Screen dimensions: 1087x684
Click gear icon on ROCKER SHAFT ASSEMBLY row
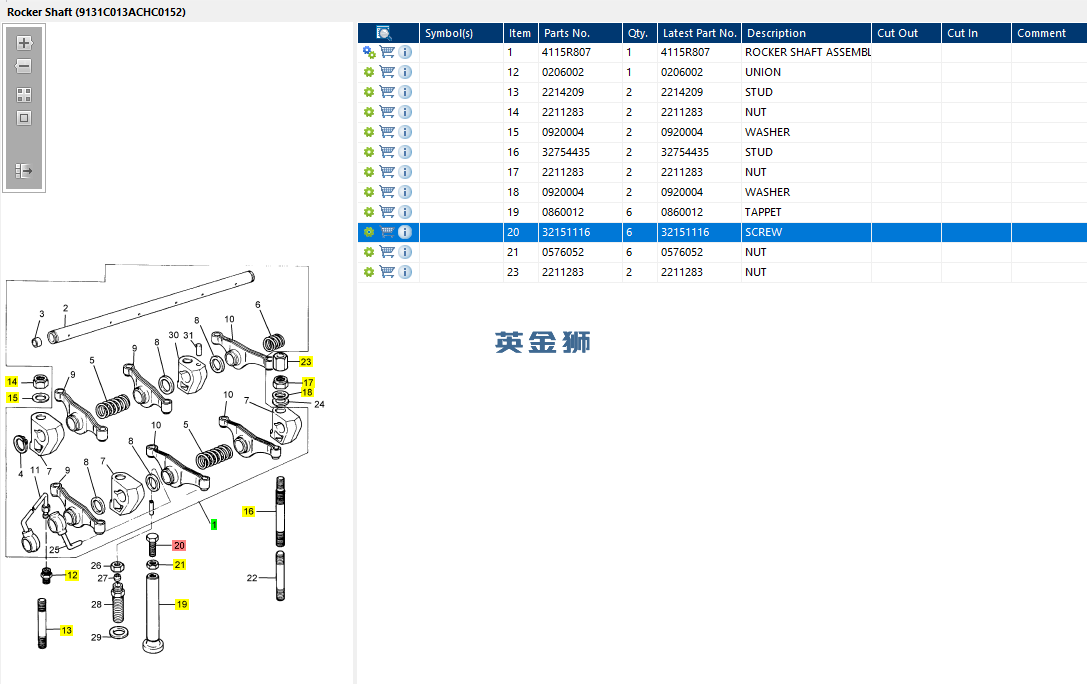[369, 52]
